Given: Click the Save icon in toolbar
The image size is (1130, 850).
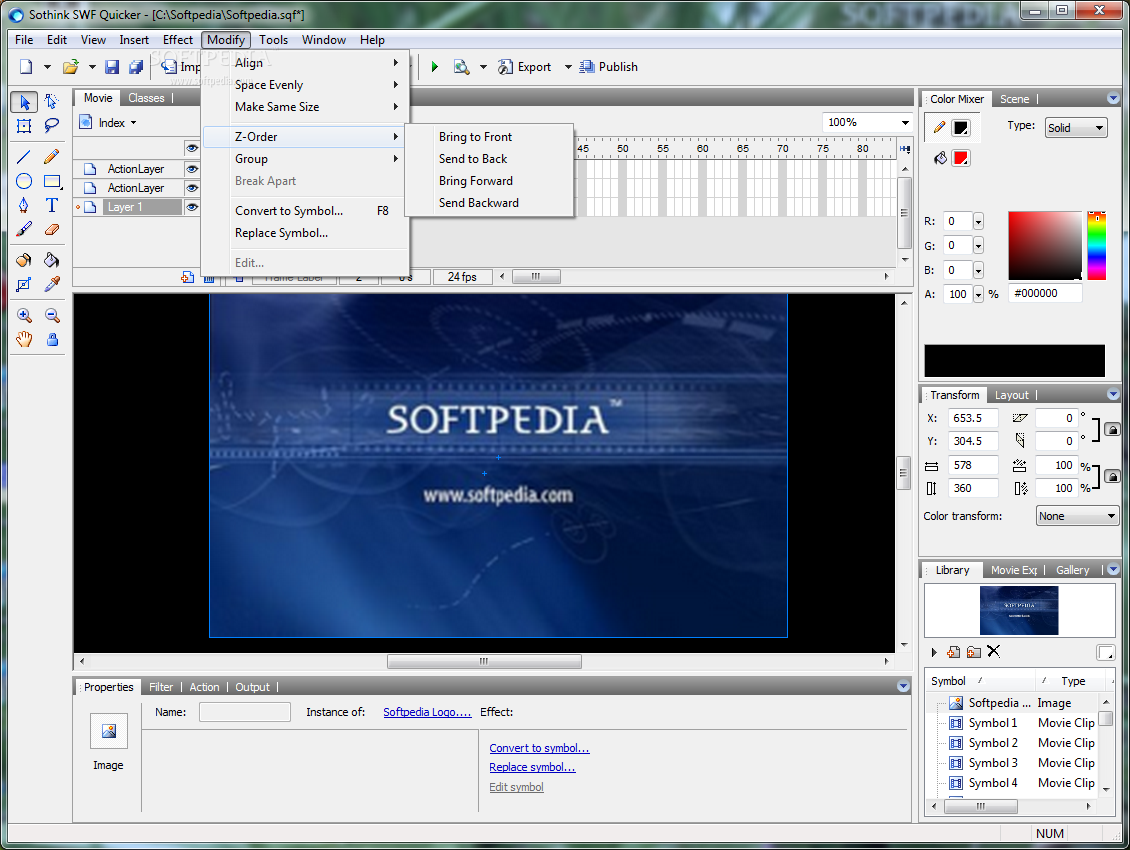Looking at the screenshot, I should tap(112, 67).
